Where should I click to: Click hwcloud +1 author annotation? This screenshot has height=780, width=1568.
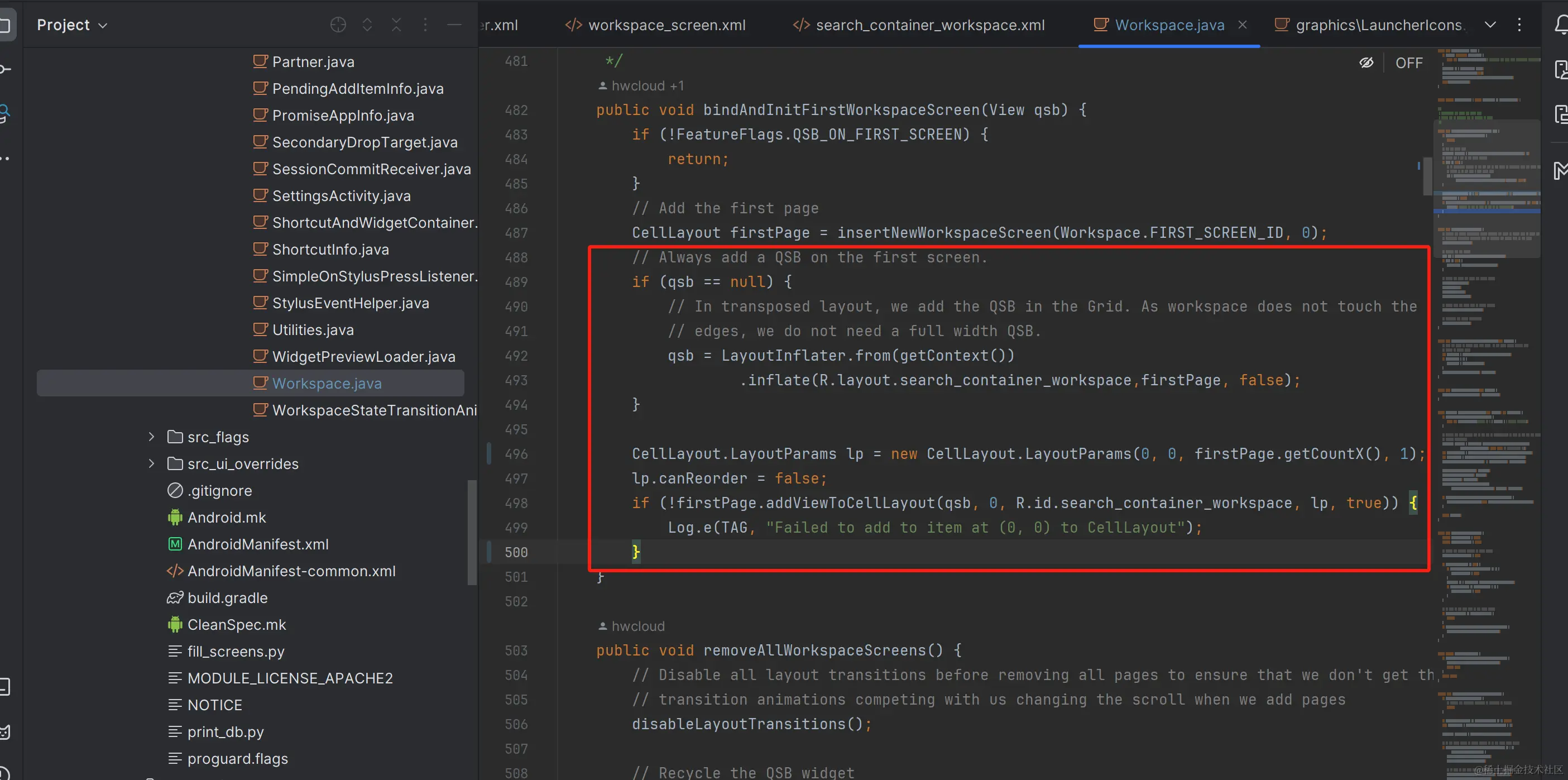coord(641,86)
